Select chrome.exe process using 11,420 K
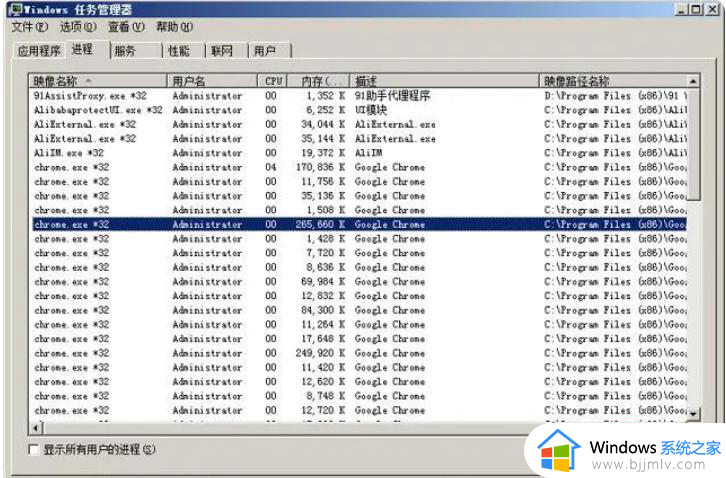The height and width of the screenshot is (478, 726). (359, 368)
